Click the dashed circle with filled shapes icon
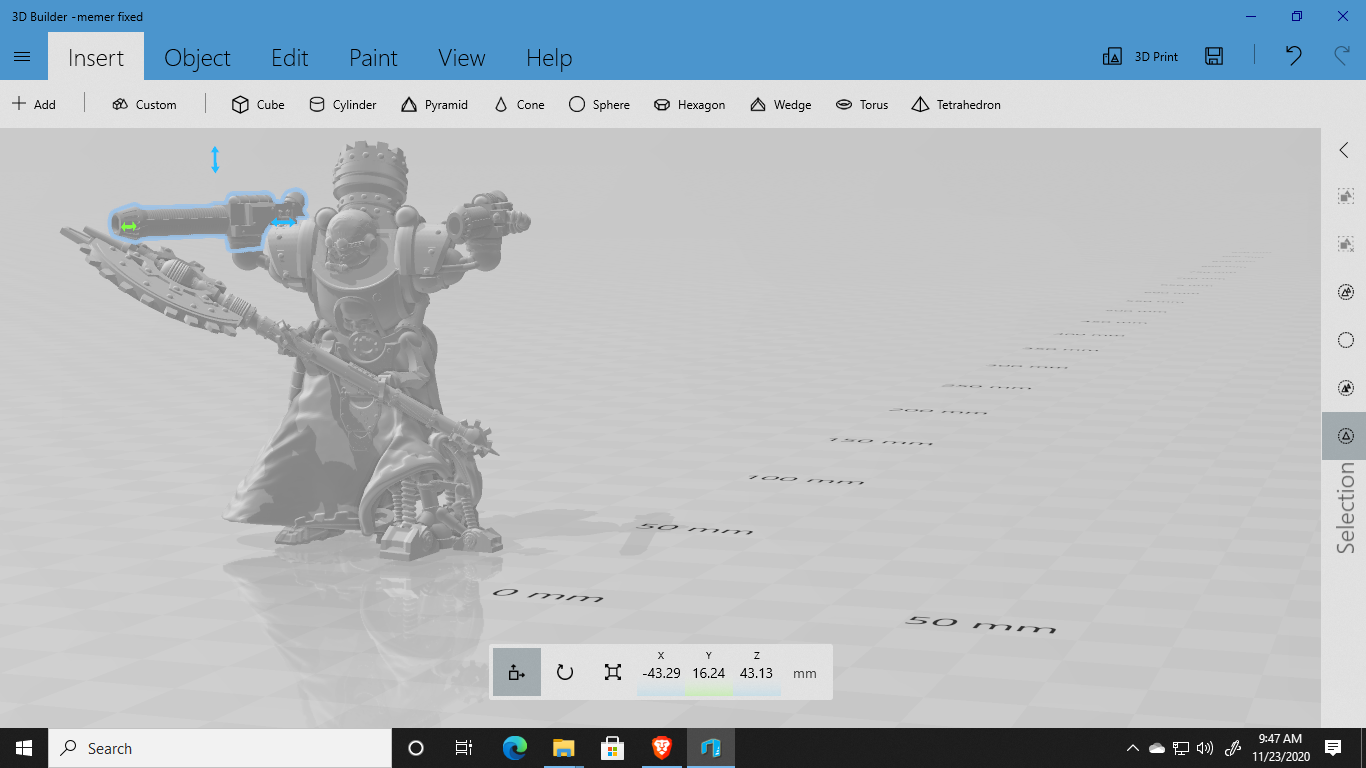 (x=1346, y=388)
